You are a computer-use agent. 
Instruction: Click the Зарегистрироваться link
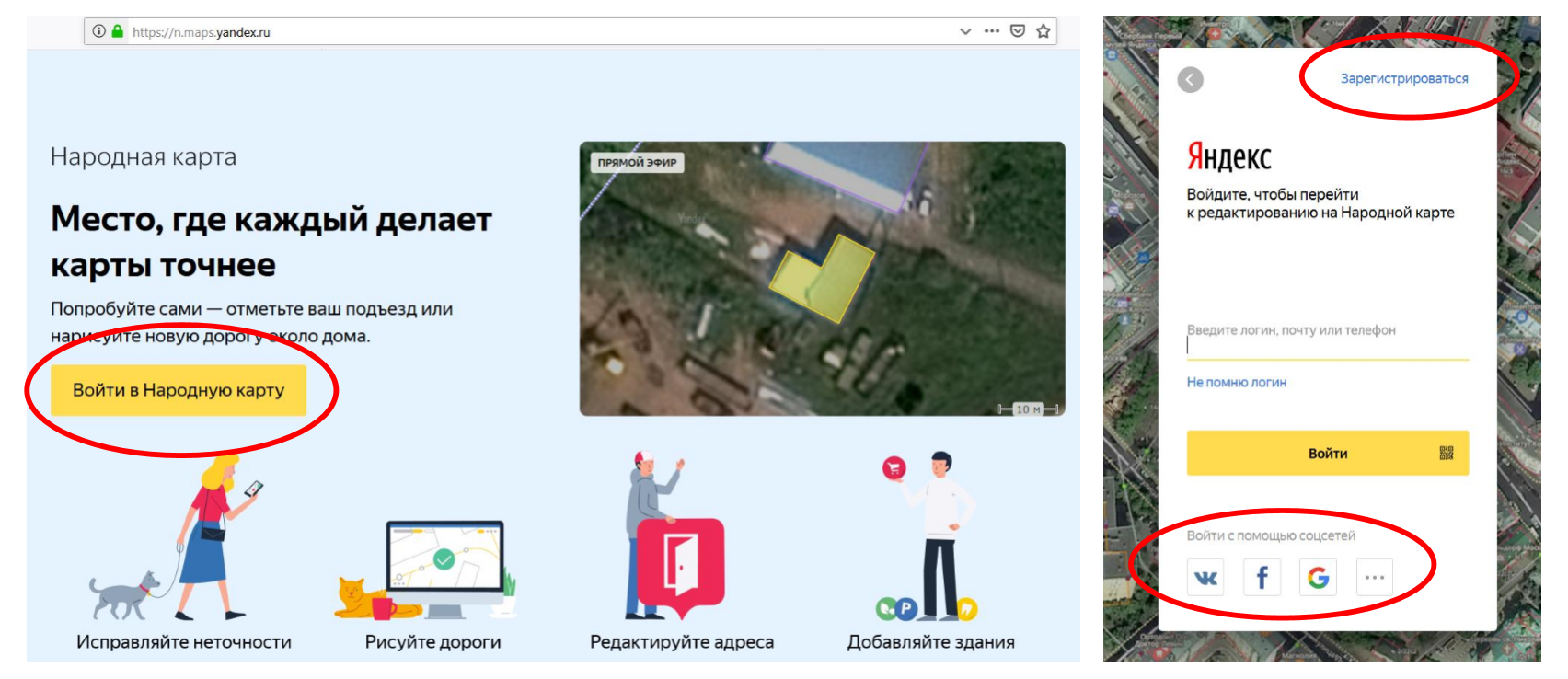click(x=1404, y=79)
